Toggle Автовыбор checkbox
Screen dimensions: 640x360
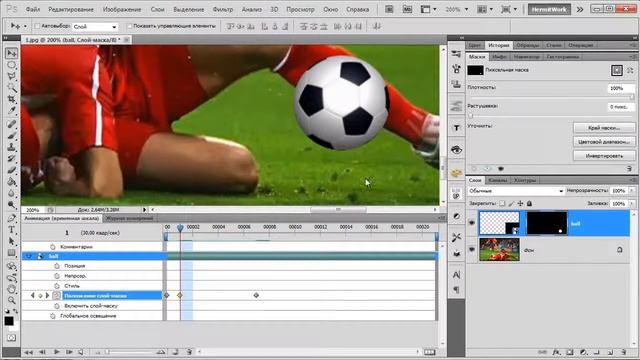[37, 26]
